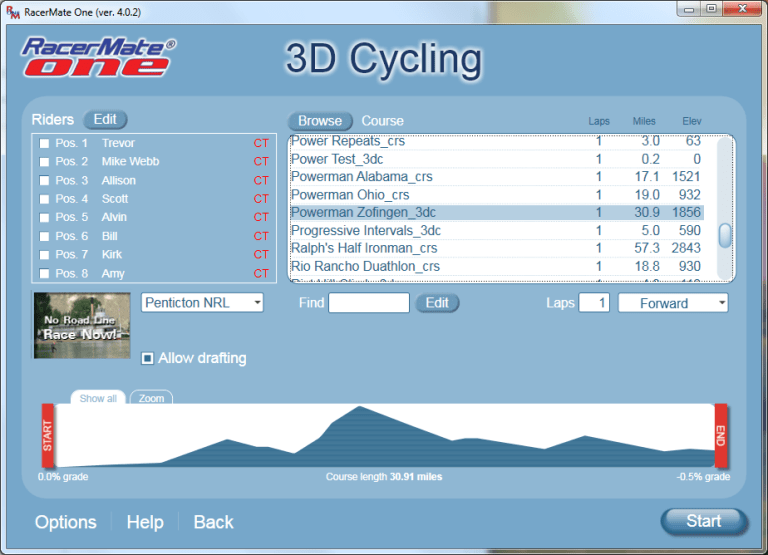Click the Find course text field
The width and height of the screenshot is (768, 555).
click(x=368, y=303)
